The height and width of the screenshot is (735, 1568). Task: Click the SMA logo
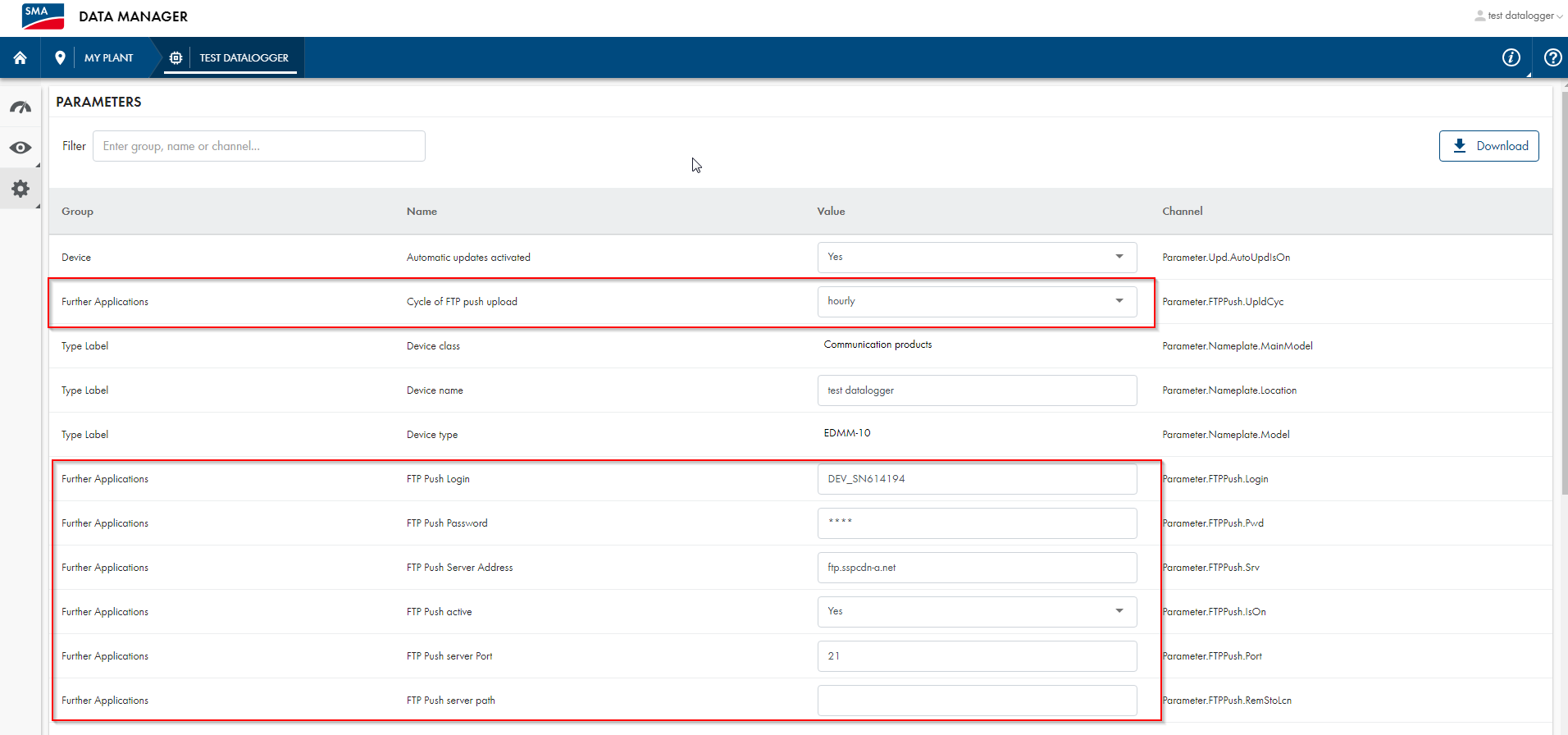pos(43,16)
